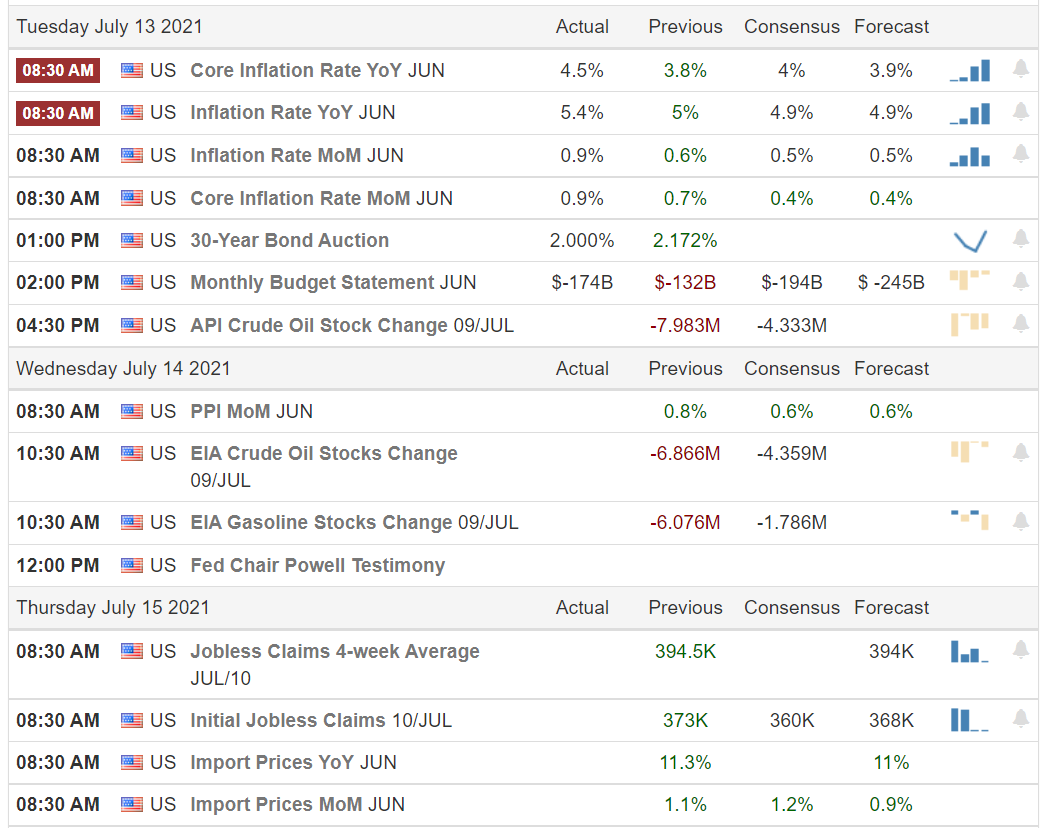Open EIA Crude Oil Stocks Change event
This screenshot has width=1048, height=828.
coord(324,453)
